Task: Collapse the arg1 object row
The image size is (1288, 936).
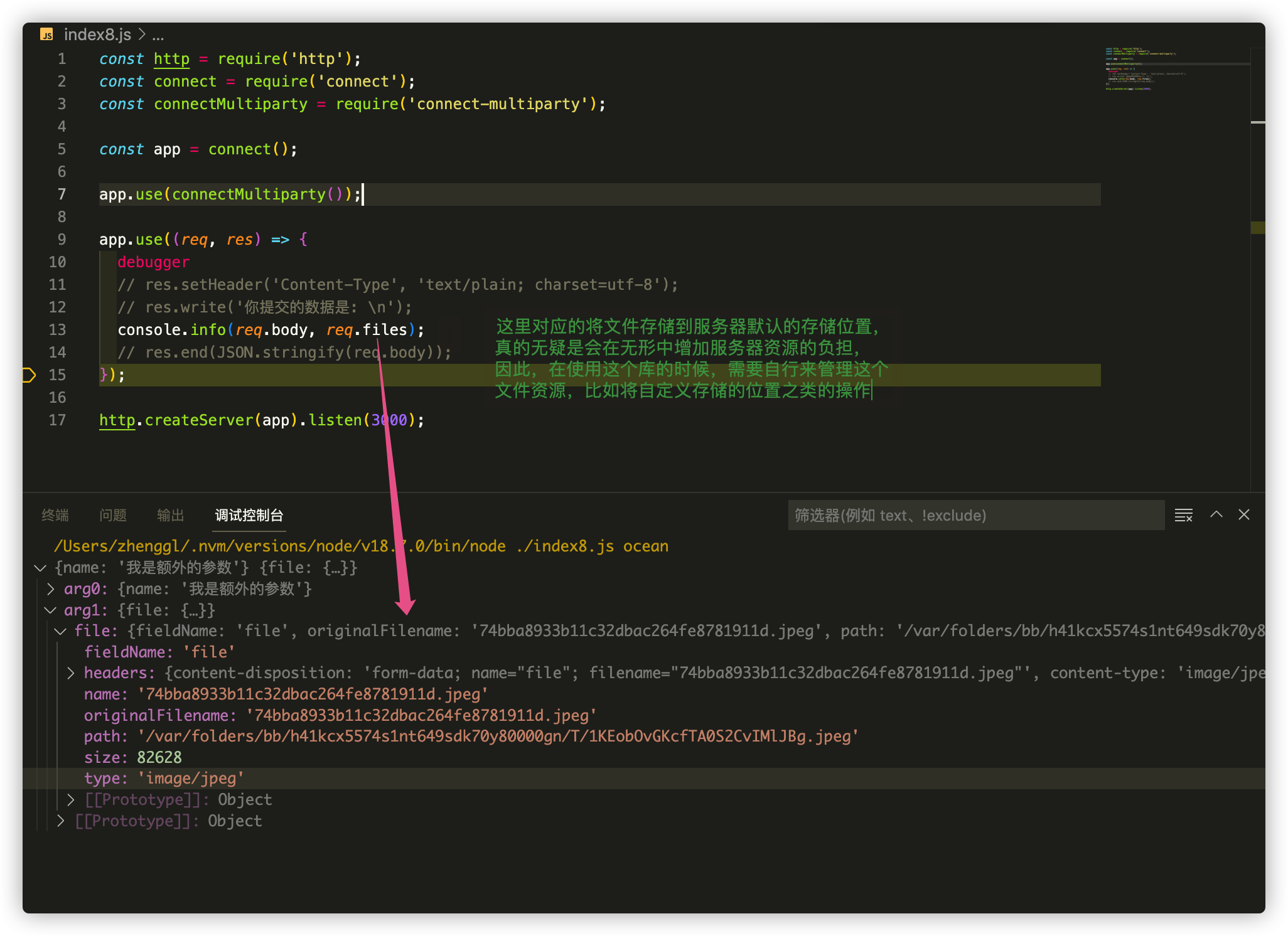Action: [x=51, y=610]
